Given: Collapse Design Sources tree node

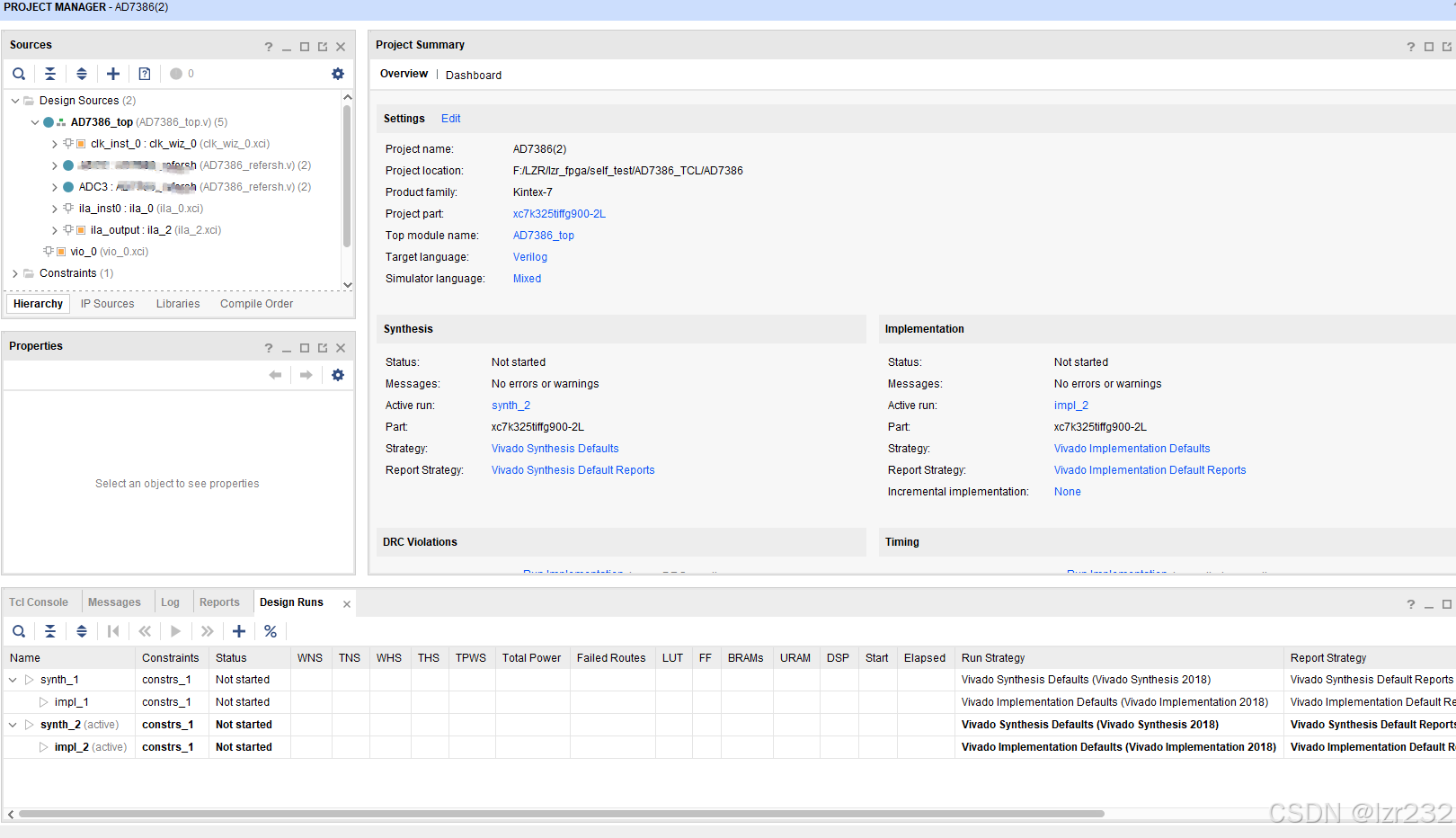Looking at the screenshot, I should tap(15, 101).
